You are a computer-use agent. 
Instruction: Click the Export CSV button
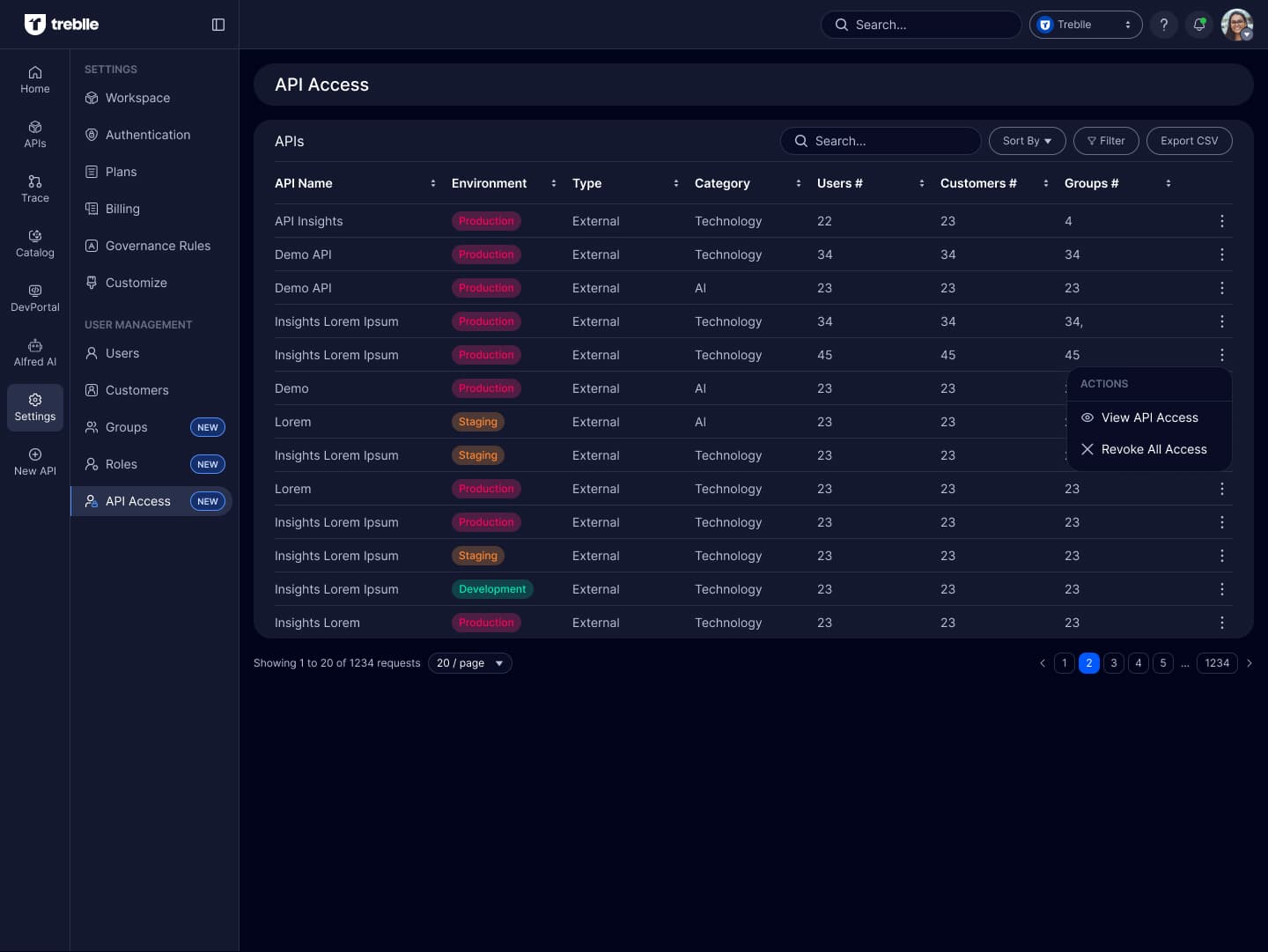(x=1189, y=141)
